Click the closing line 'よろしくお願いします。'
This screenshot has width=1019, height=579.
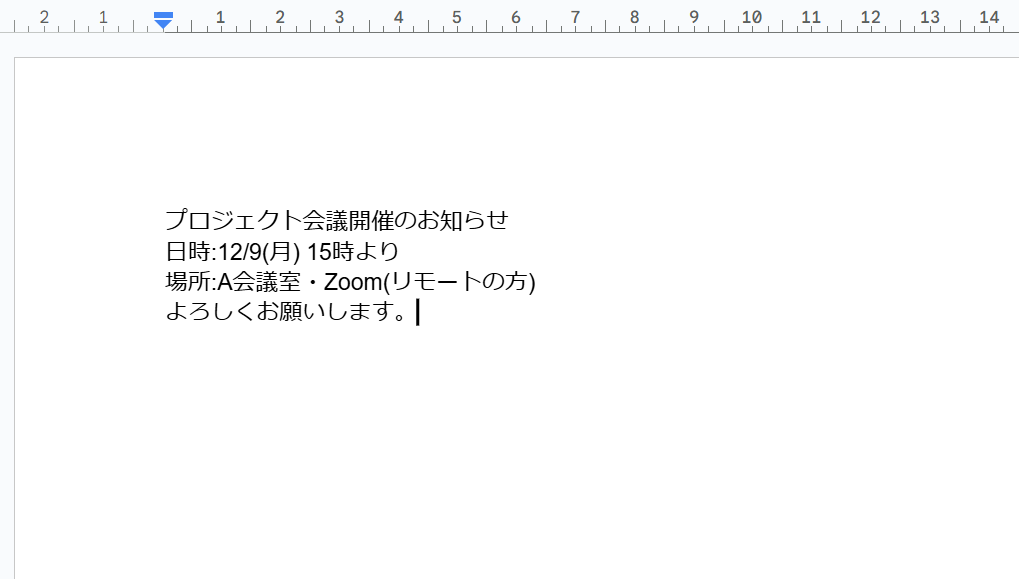point(287,311)
